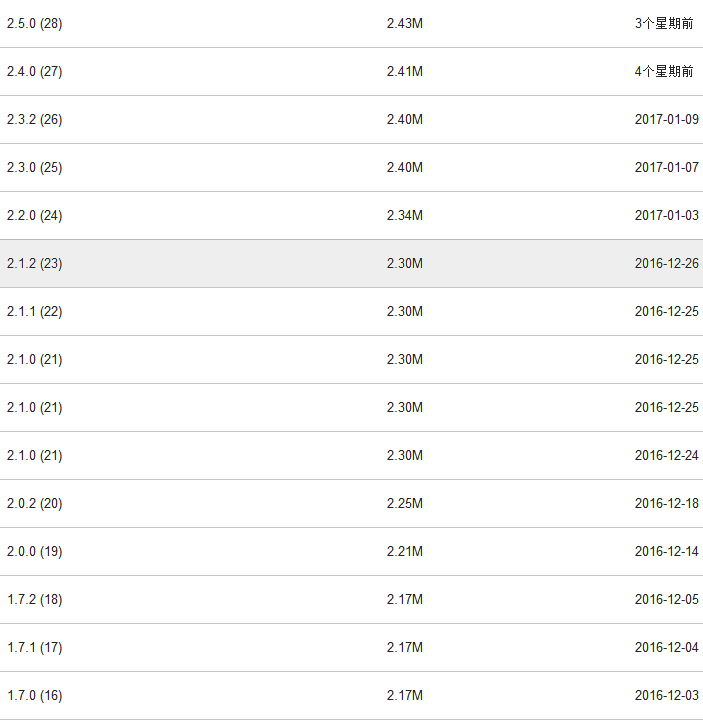Click the 2.43M file size
703x720 pixels.
click(405, 23)
